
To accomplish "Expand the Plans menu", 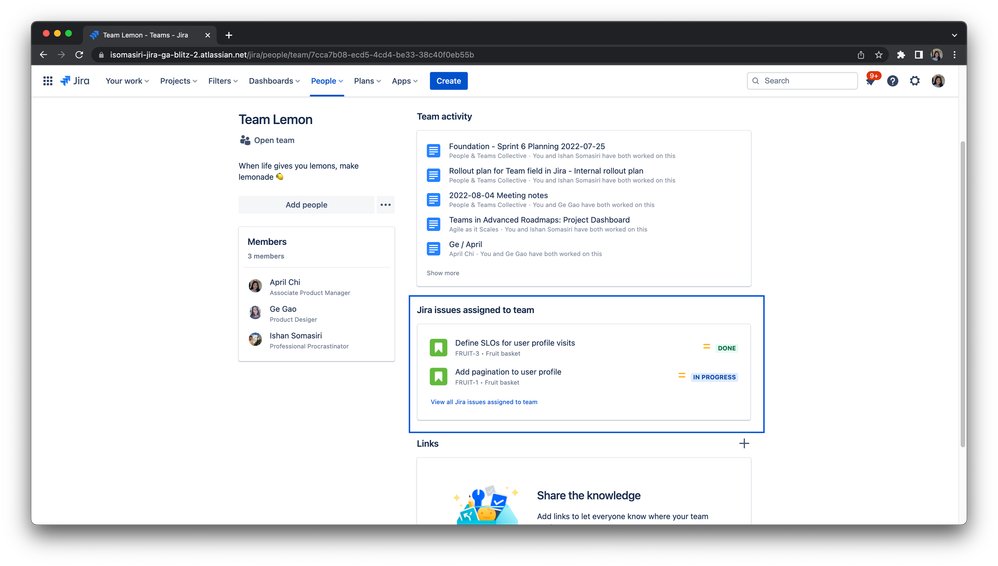I will (367, 81).
